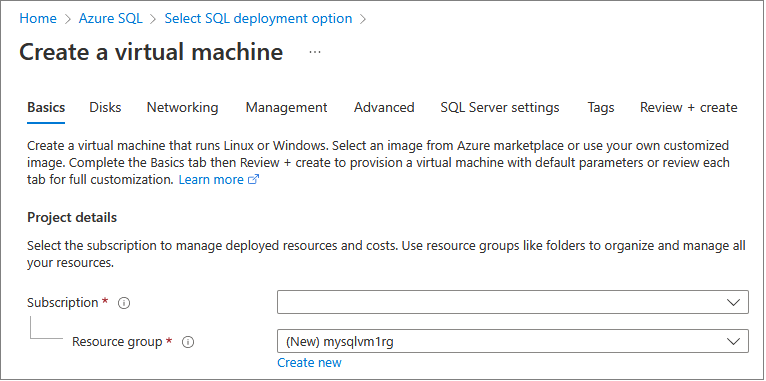Click the Subscription info icon
The image size is (766, 381).
[x=124, y=303]
